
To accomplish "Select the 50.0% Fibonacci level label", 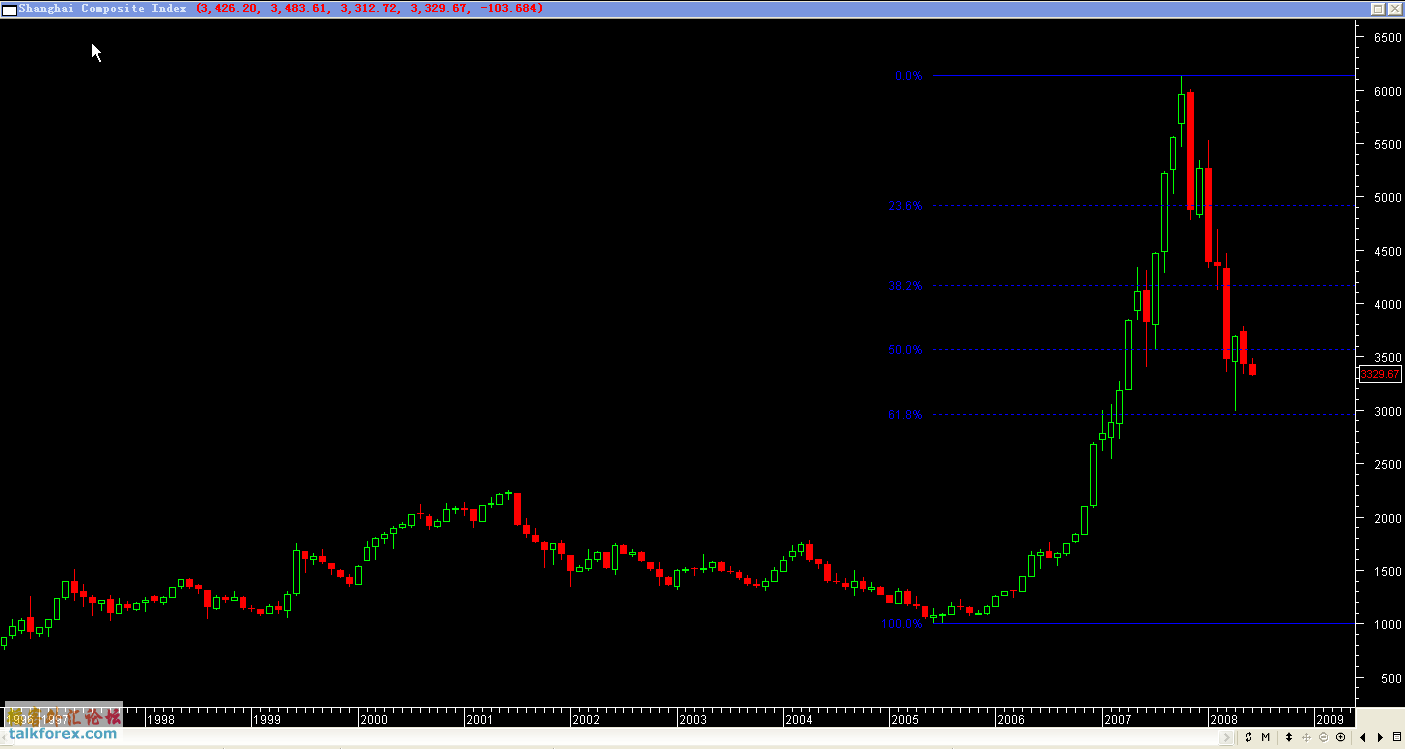I will tap(905, 350).
